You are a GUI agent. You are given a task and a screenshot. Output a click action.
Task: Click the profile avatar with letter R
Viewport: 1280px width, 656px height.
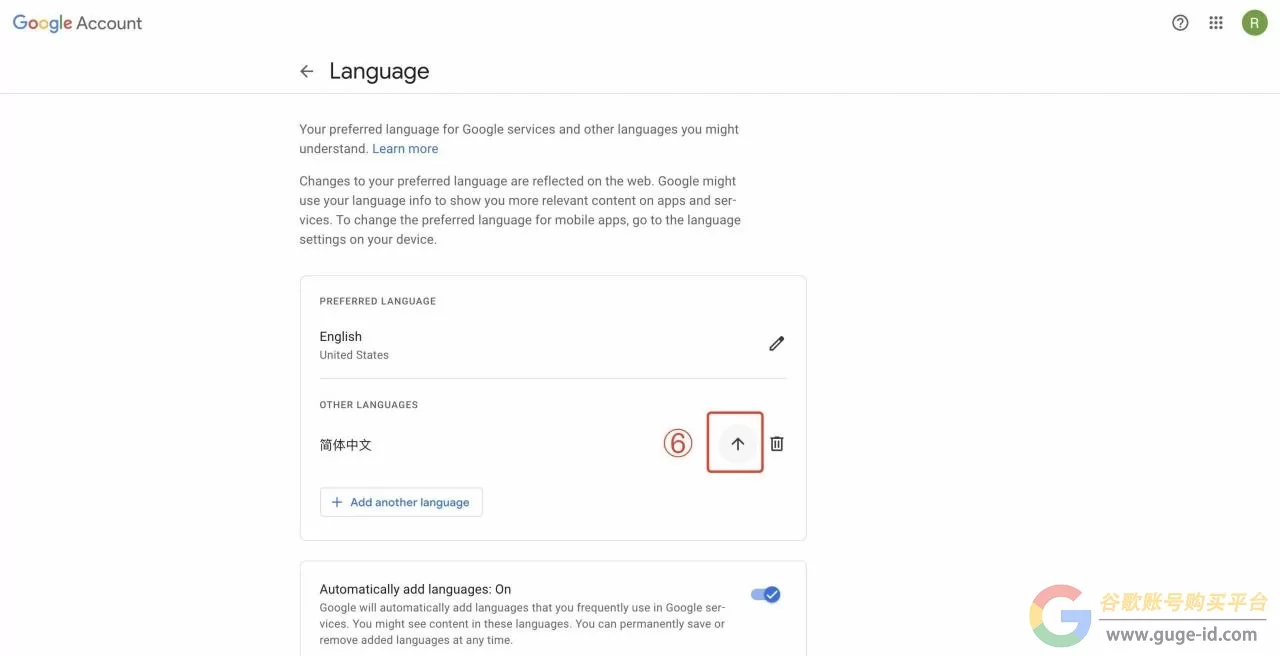[1254, 23]
